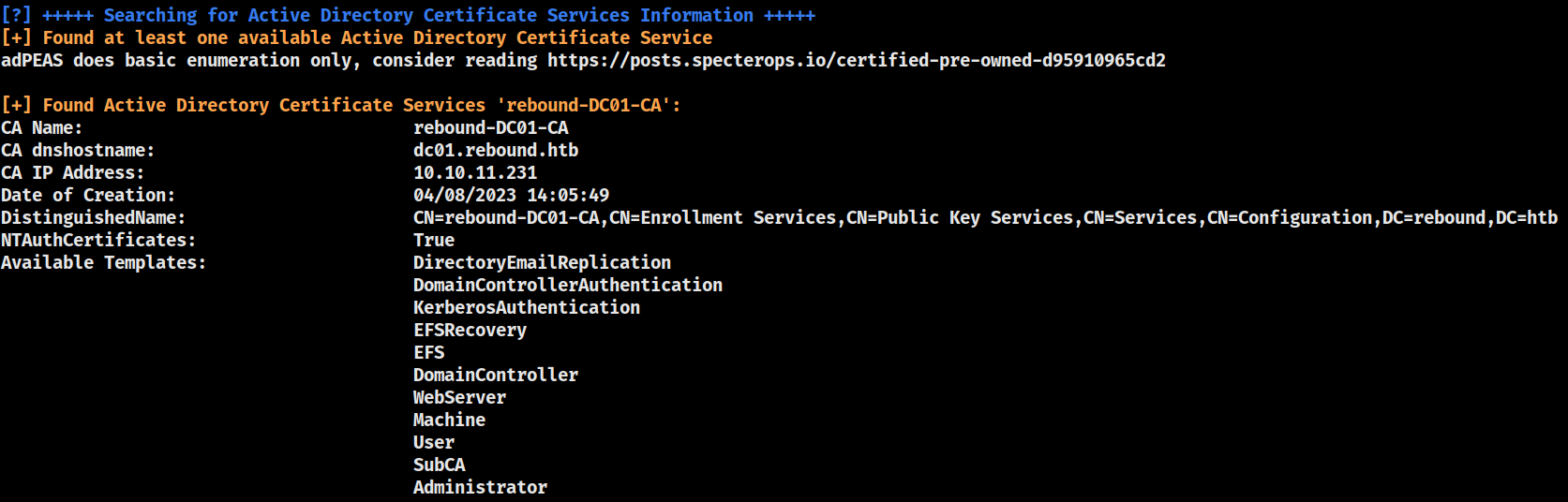Screen dimensions: 1568x502
Task: Click the 10.10.11.231 IP address
Action: (x=475, y=173)
